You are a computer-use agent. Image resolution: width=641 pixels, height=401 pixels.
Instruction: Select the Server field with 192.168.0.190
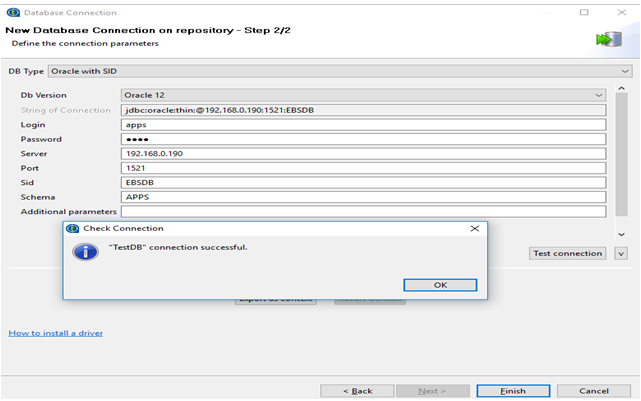point(363,154)
